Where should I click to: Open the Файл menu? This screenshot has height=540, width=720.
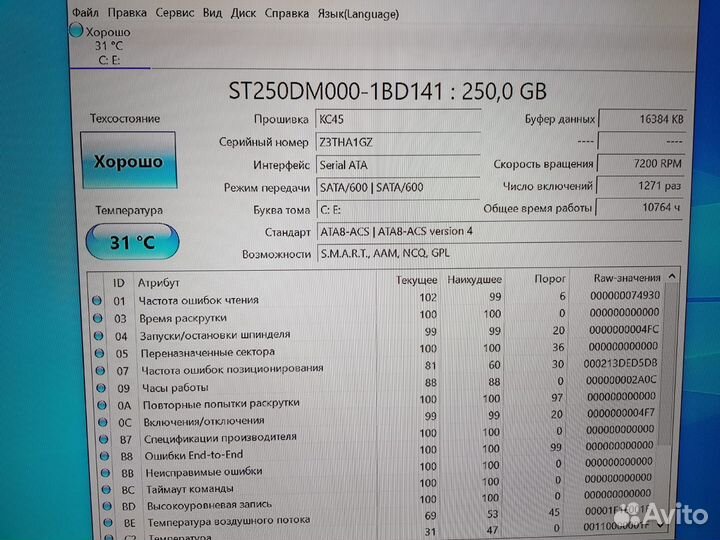pos(85,13)
